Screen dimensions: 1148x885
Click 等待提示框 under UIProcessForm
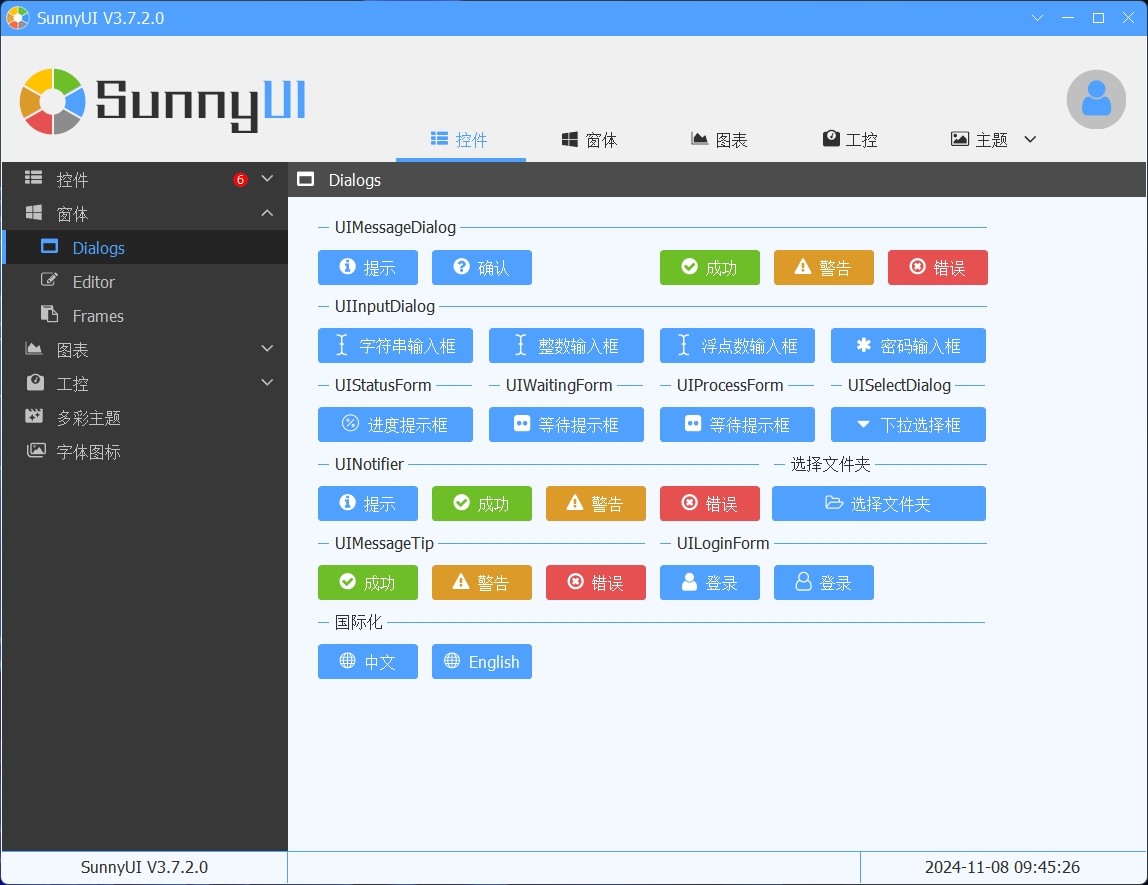point(737,425)
